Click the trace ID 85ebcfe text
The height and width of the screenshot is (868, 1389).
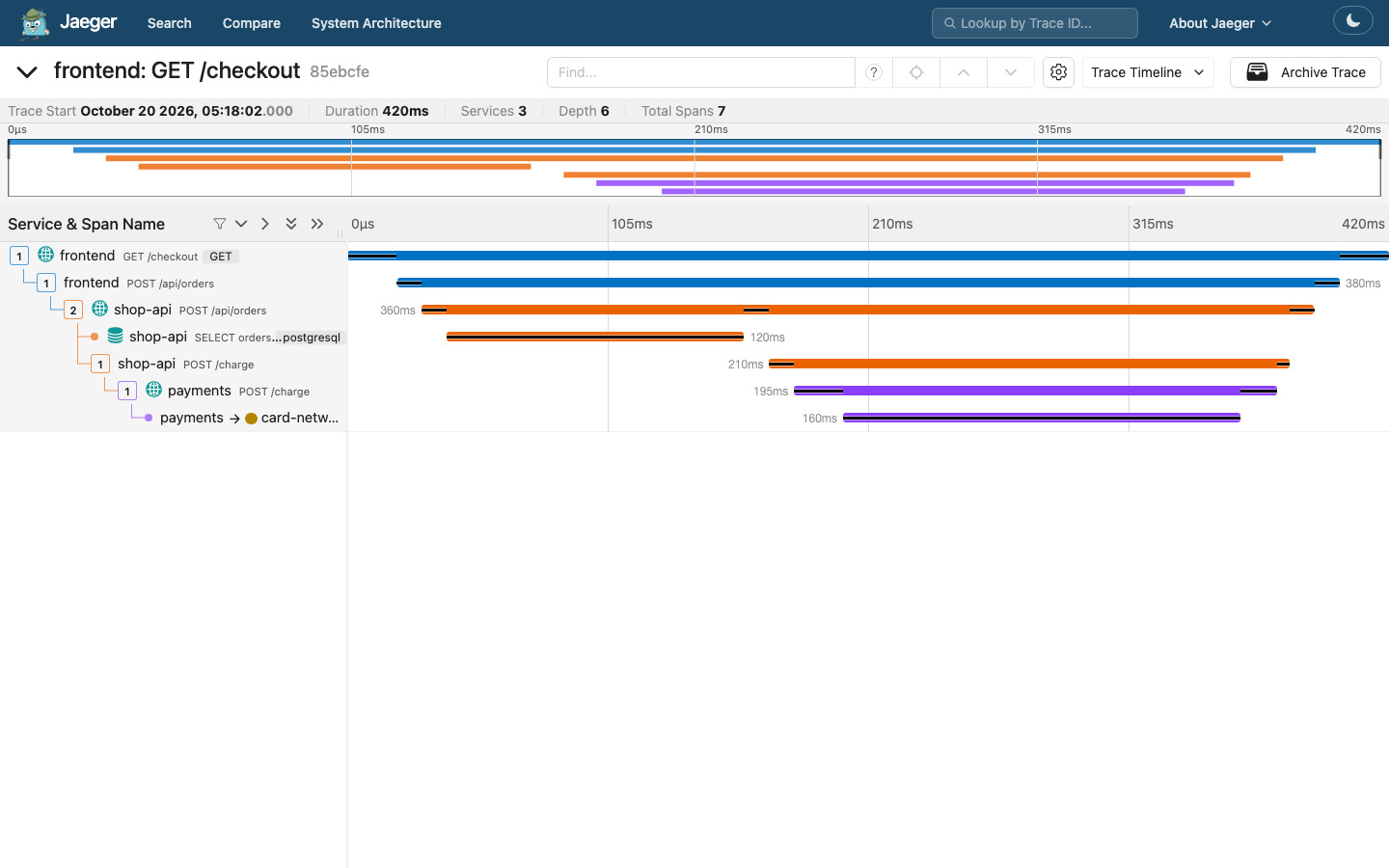point(340,71)
